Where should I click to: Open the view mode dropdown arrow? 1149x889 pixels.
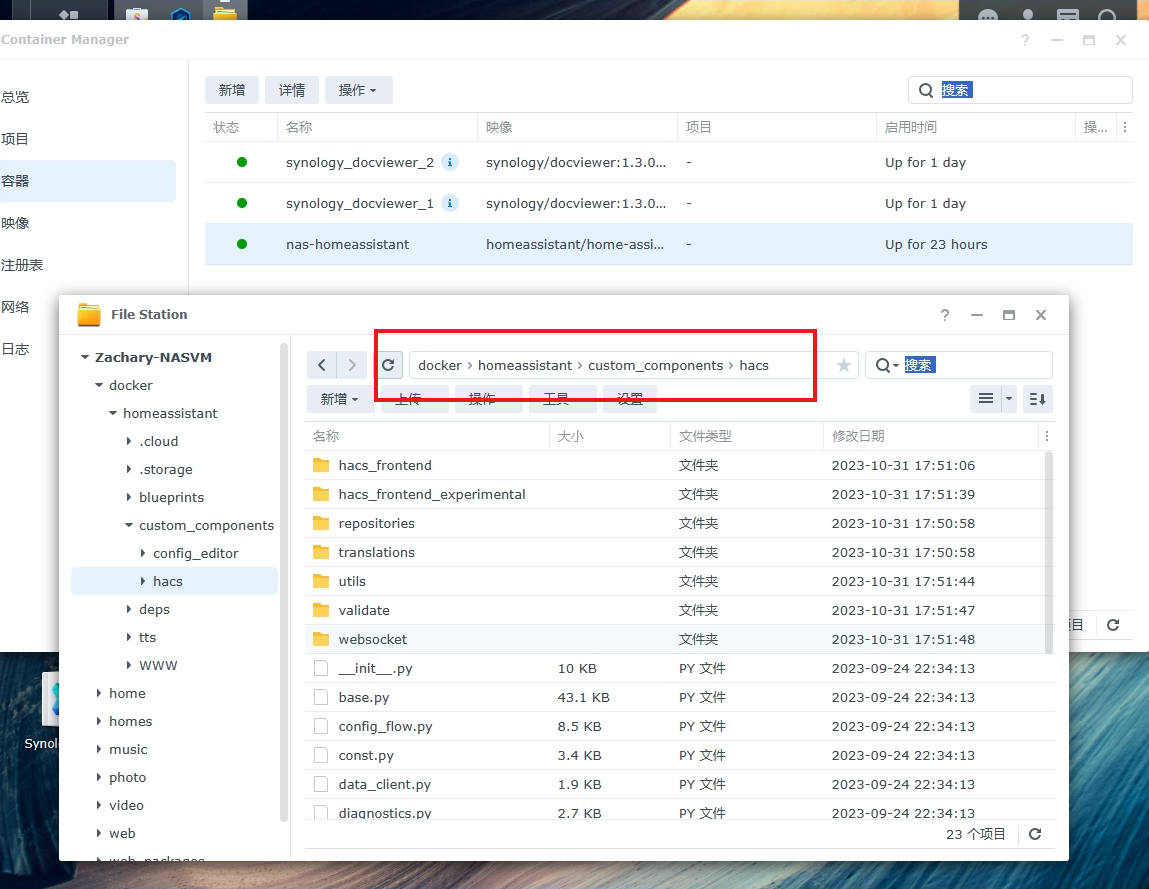pos(1009,399)
